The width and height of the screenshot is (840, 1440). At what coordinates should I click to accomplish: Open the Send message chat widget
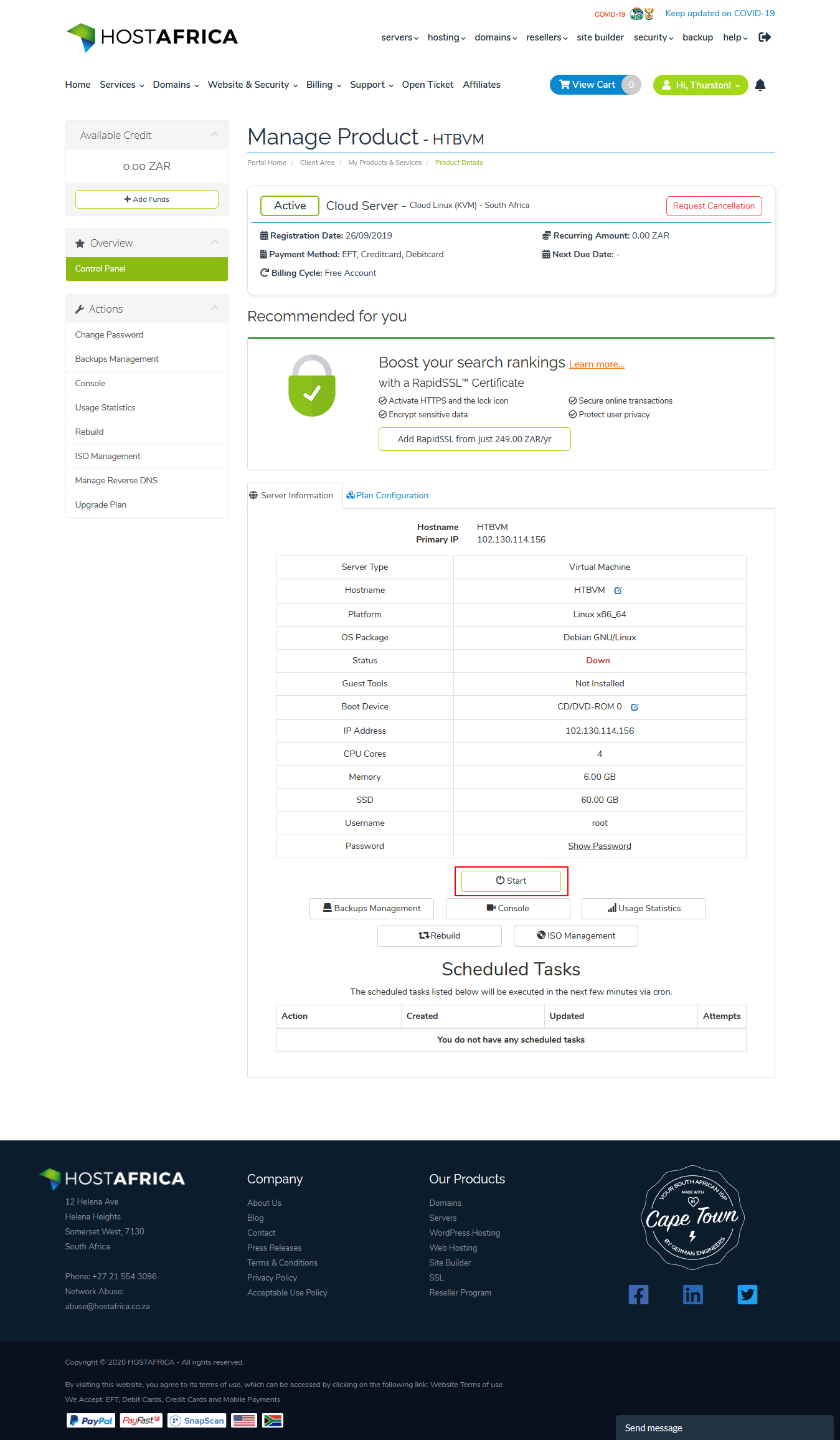coord(725,1428)
